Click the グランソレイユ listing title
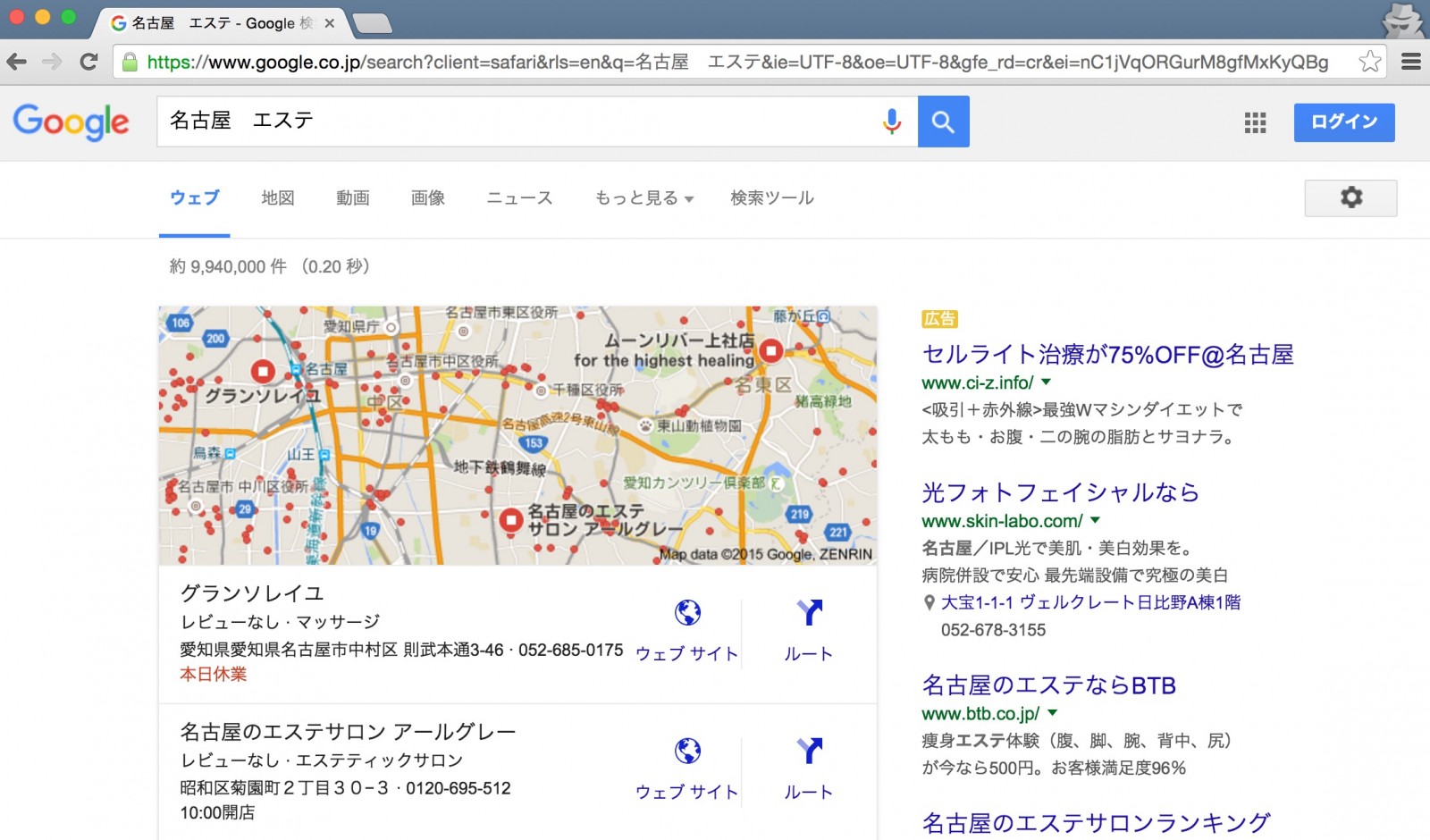Image resolution: width=1430 pixels, height=840 pixels. pos(252,593)
